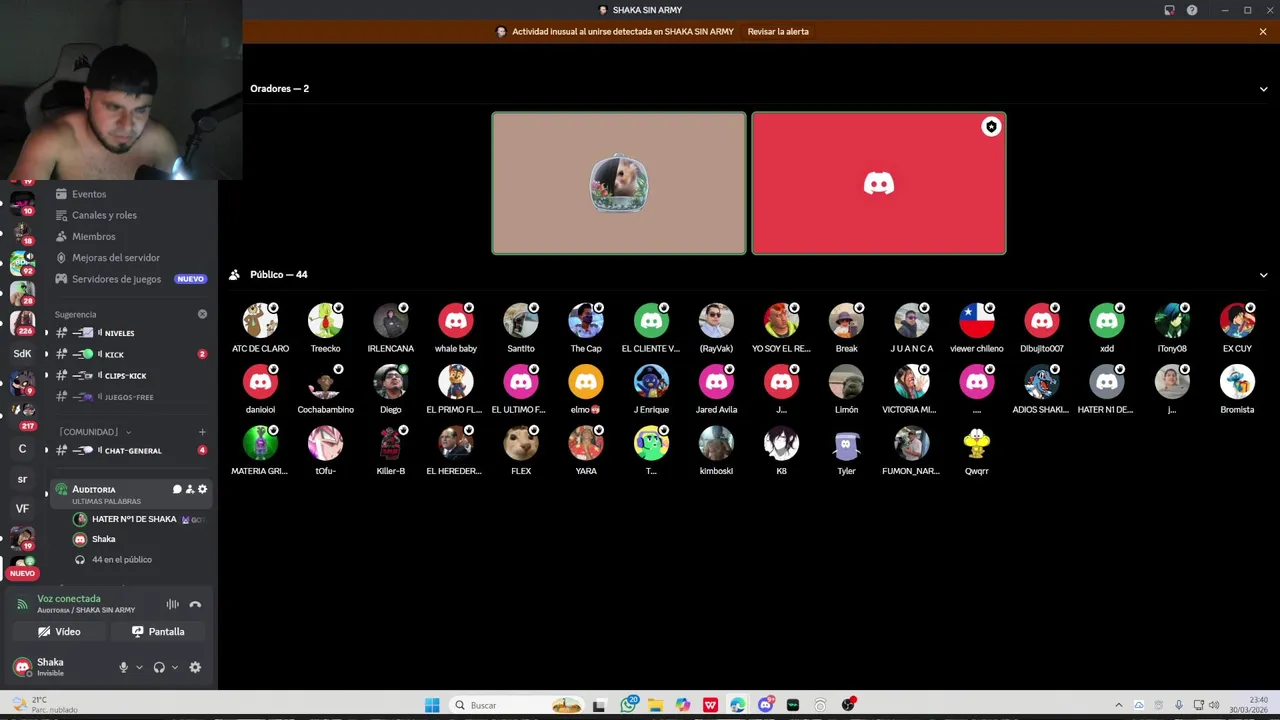The width and height of the screenshot is (1280, 720).
Task: Select audience member Killer-B
Action: pos(390,450)
